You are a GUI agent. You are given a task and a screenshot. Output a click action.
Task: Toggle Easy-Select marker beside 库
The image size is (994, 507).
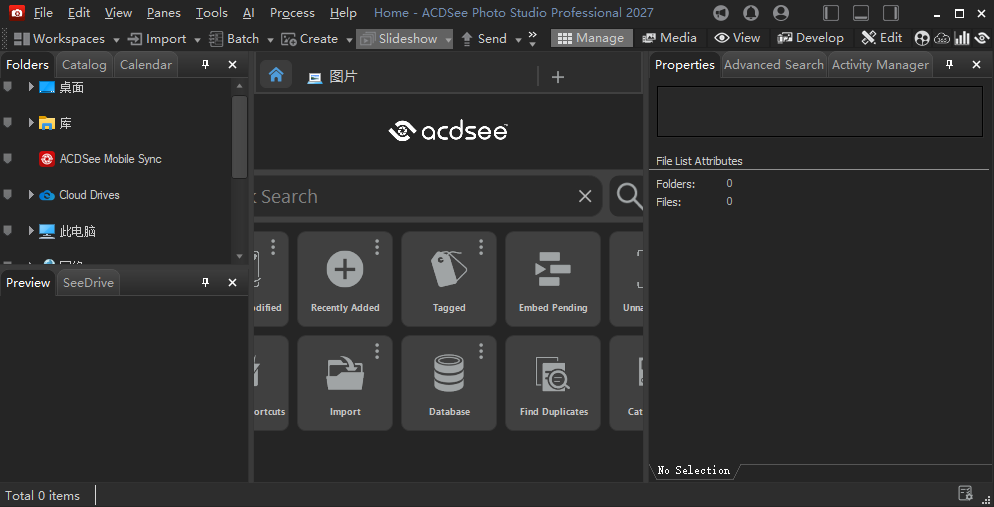click(8, 122)
